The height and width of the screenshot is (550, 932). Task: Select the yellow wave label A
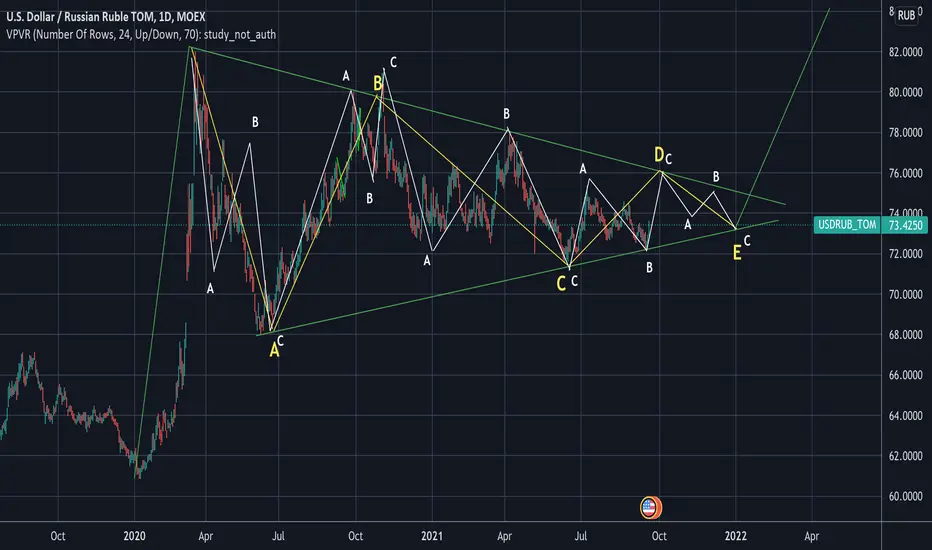[x=274, y=350]
